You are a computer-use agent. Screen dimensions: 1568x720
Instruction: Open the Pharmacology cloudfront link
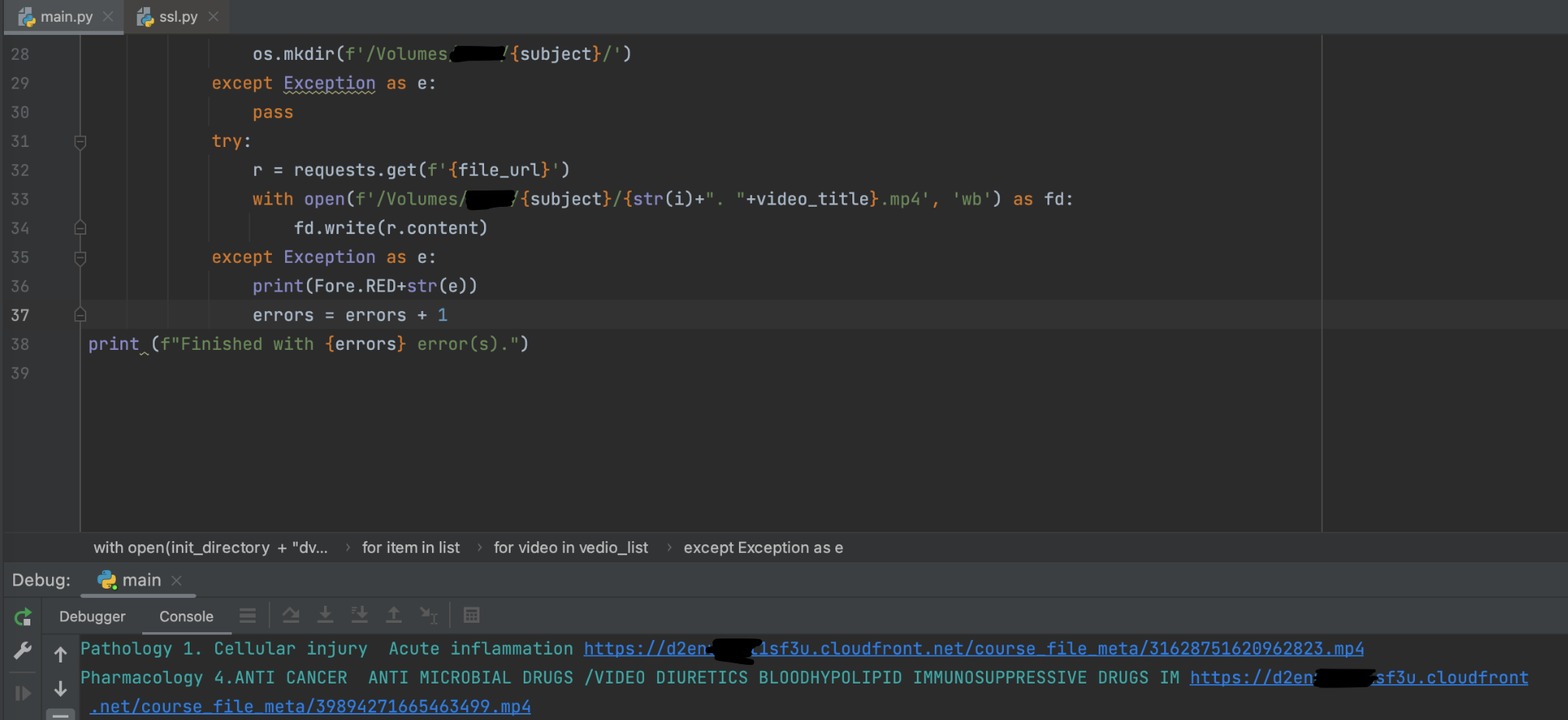pos(1358,678)
